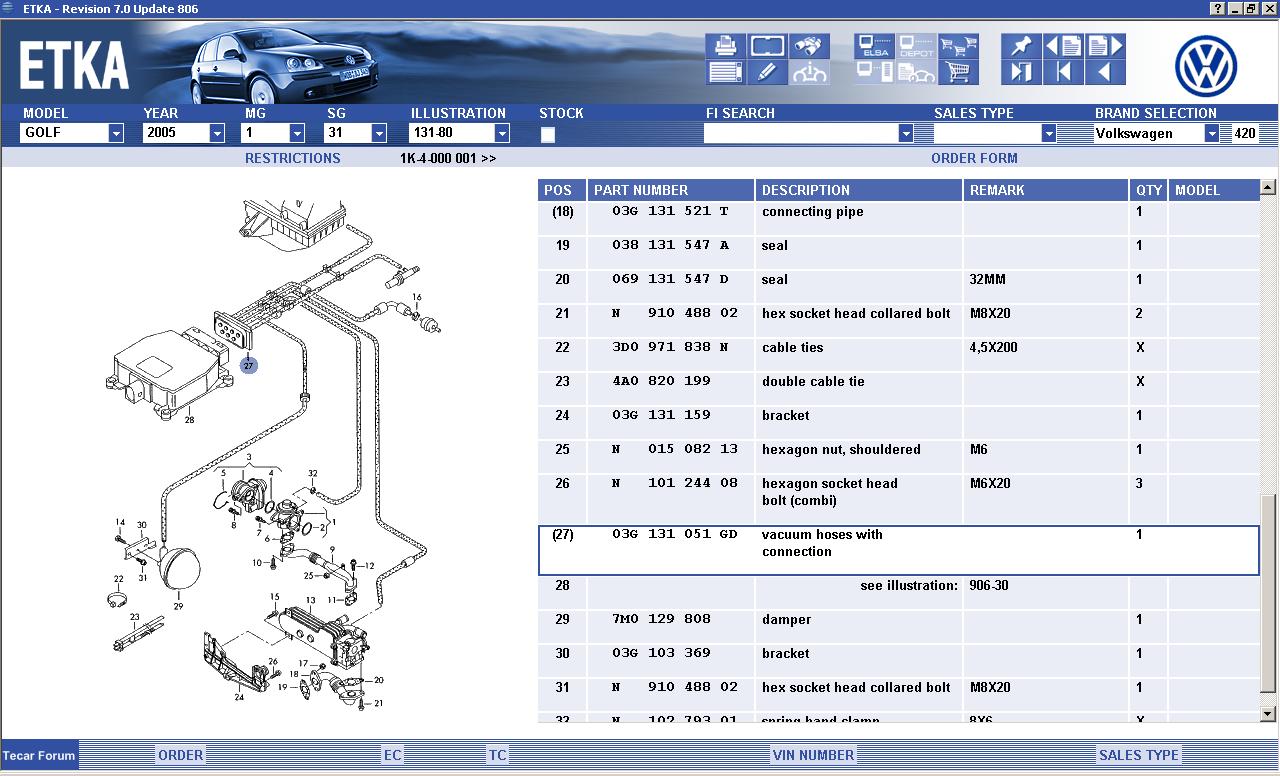Image resolution: width=1280 pixels, height=776 pixels.
Task: Click the POS column header
Action: pyautogui.click(x=562, y=190)
